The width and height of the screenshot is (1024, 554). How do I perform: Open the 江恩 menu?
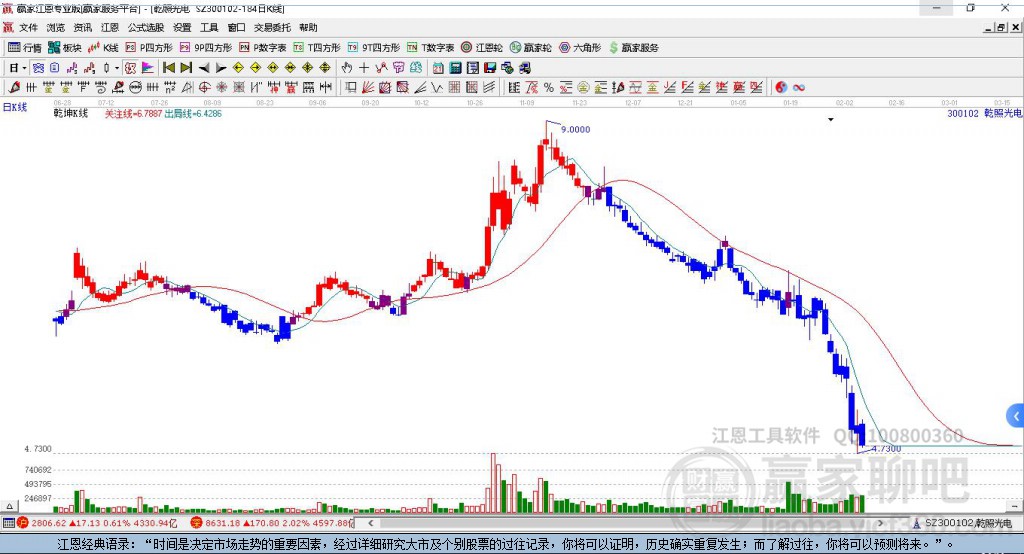(x=110, y=27)
